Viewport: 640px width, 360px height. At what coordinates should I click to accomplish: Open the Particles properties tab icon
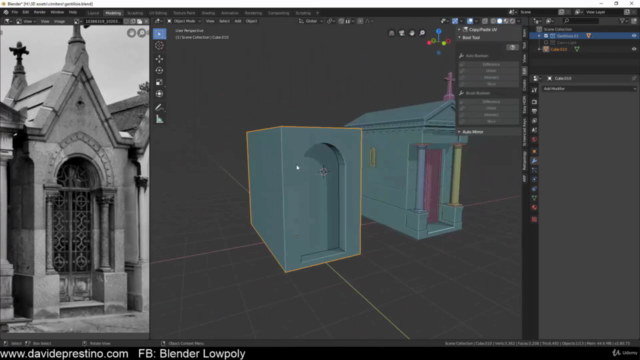pyautogui.click(x=534, y=170)
